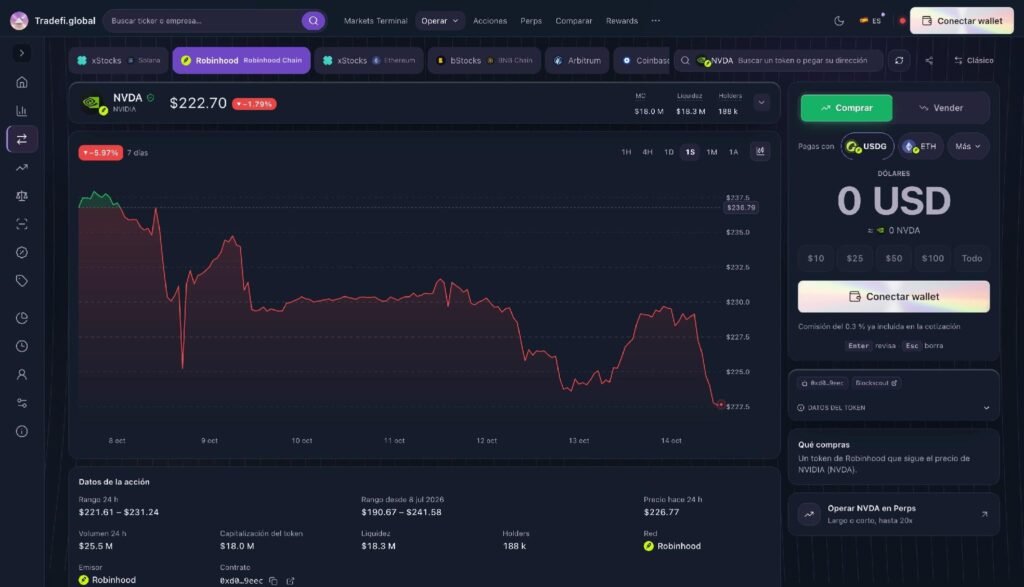Open the bar chart icon in the sidebar
Image resolution: width=1024 pixels, height=587 pixels.
point(22,110)
